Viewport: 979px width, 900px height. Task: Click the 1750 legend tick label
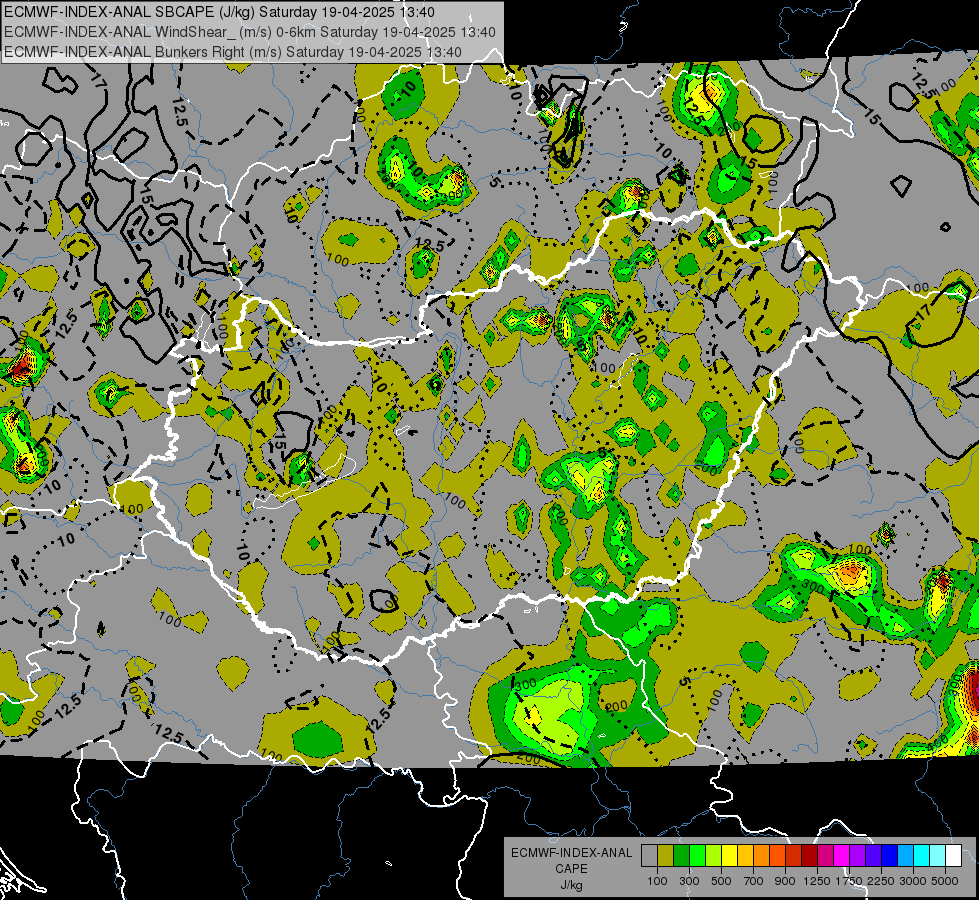(x=849, y=881)
